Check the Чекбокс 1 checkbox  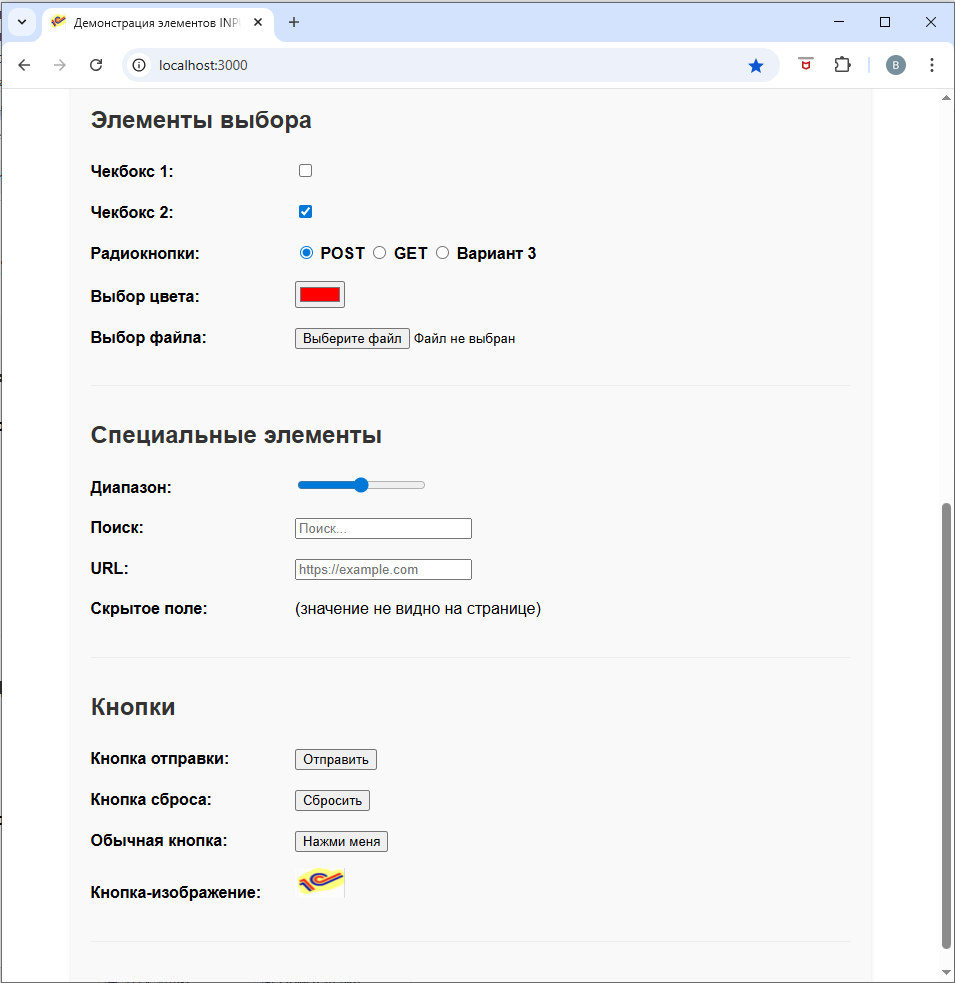pyautogui.click(x=305, y=171)
